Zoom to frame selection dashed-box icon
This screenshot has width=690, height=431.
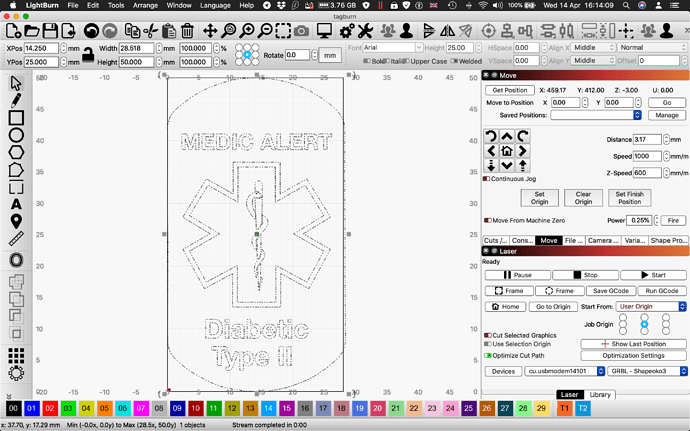coord(283,31)
